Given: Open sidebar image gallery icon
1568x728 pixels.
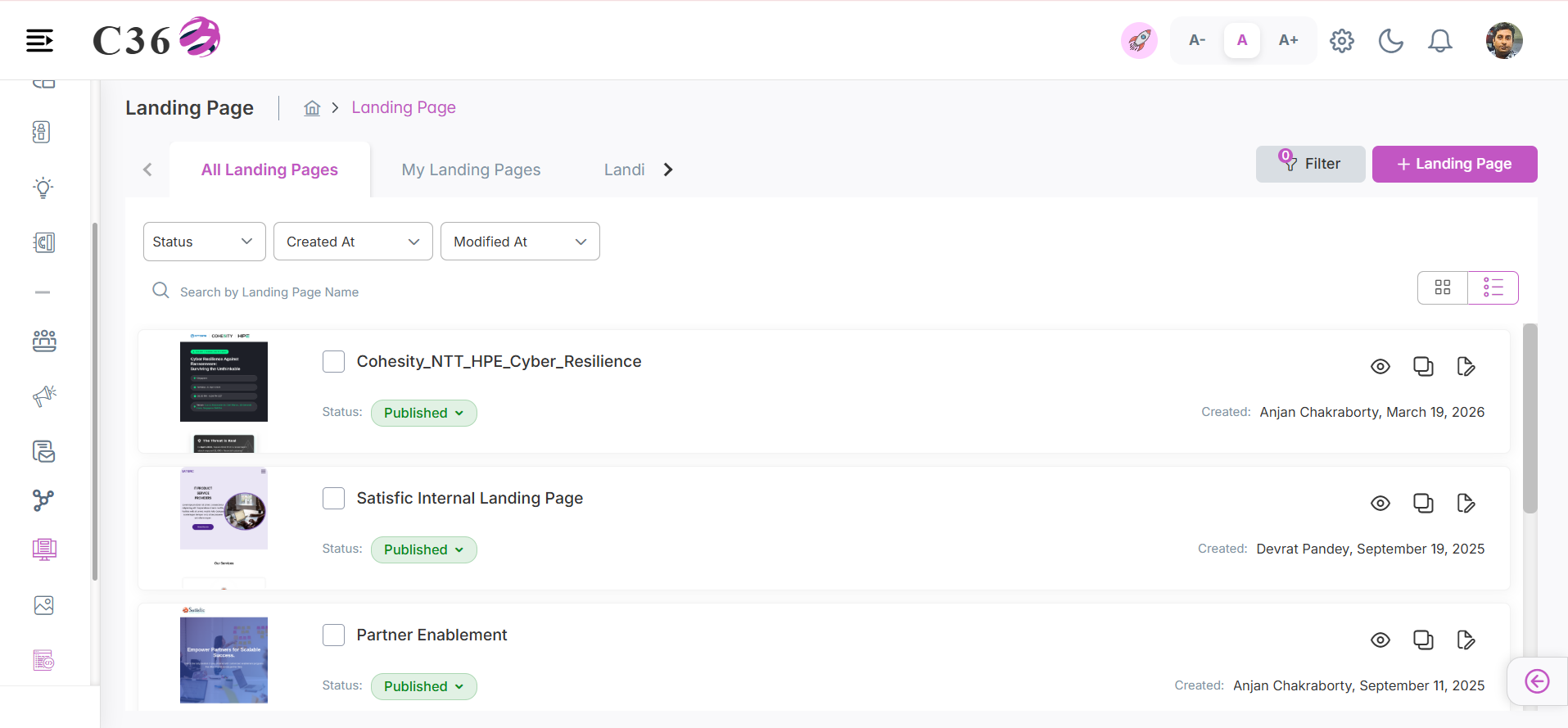Looking at the screenshot, I should pos(43,605).
